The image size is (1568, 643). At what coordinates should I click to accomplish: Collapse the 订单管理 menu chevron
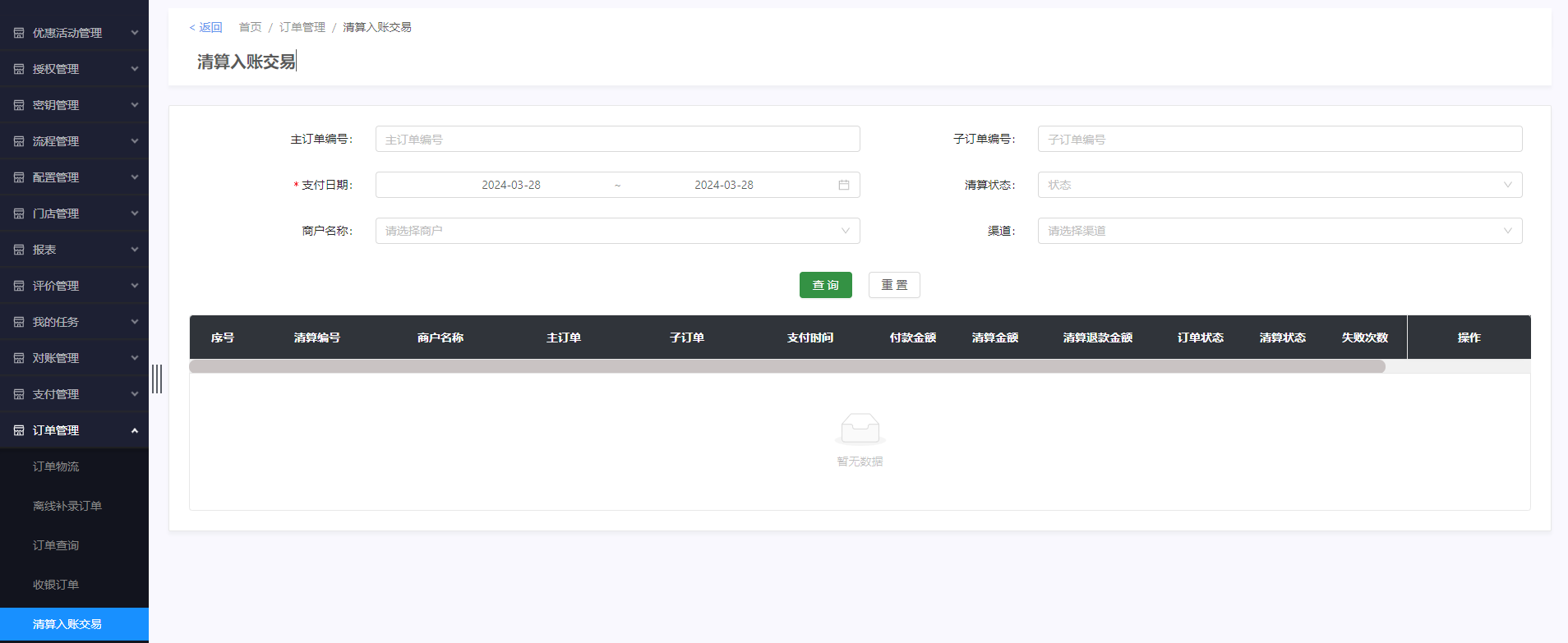pos(135,430)
